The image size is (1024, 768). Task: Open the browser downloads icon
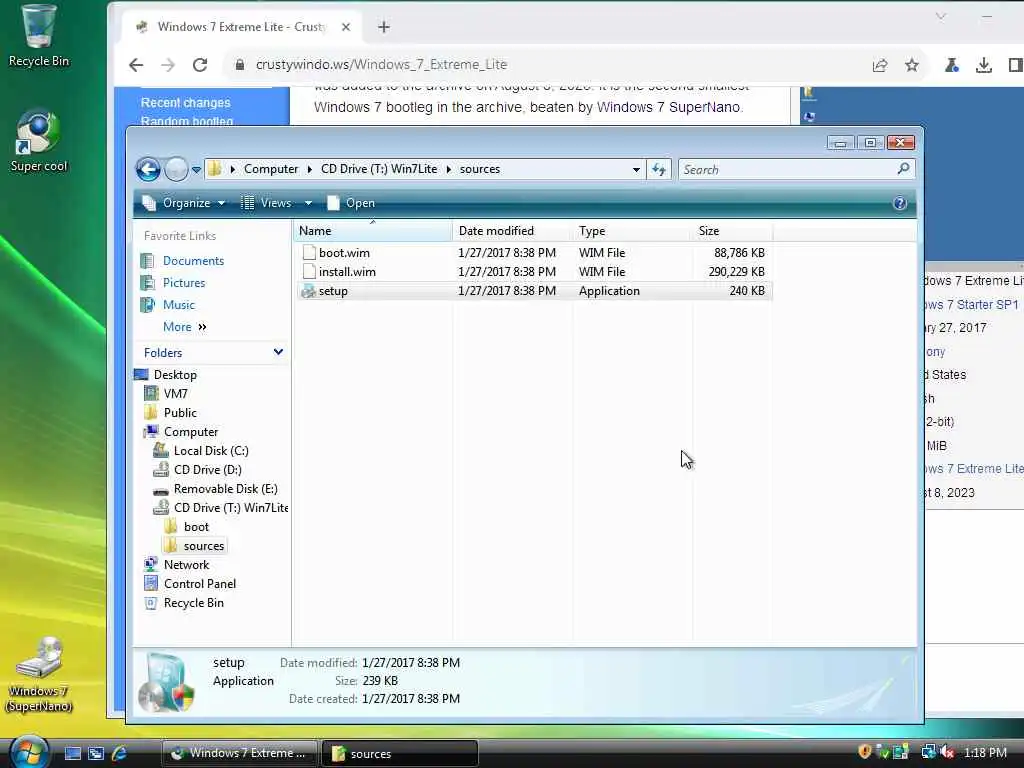pos(984,65)
